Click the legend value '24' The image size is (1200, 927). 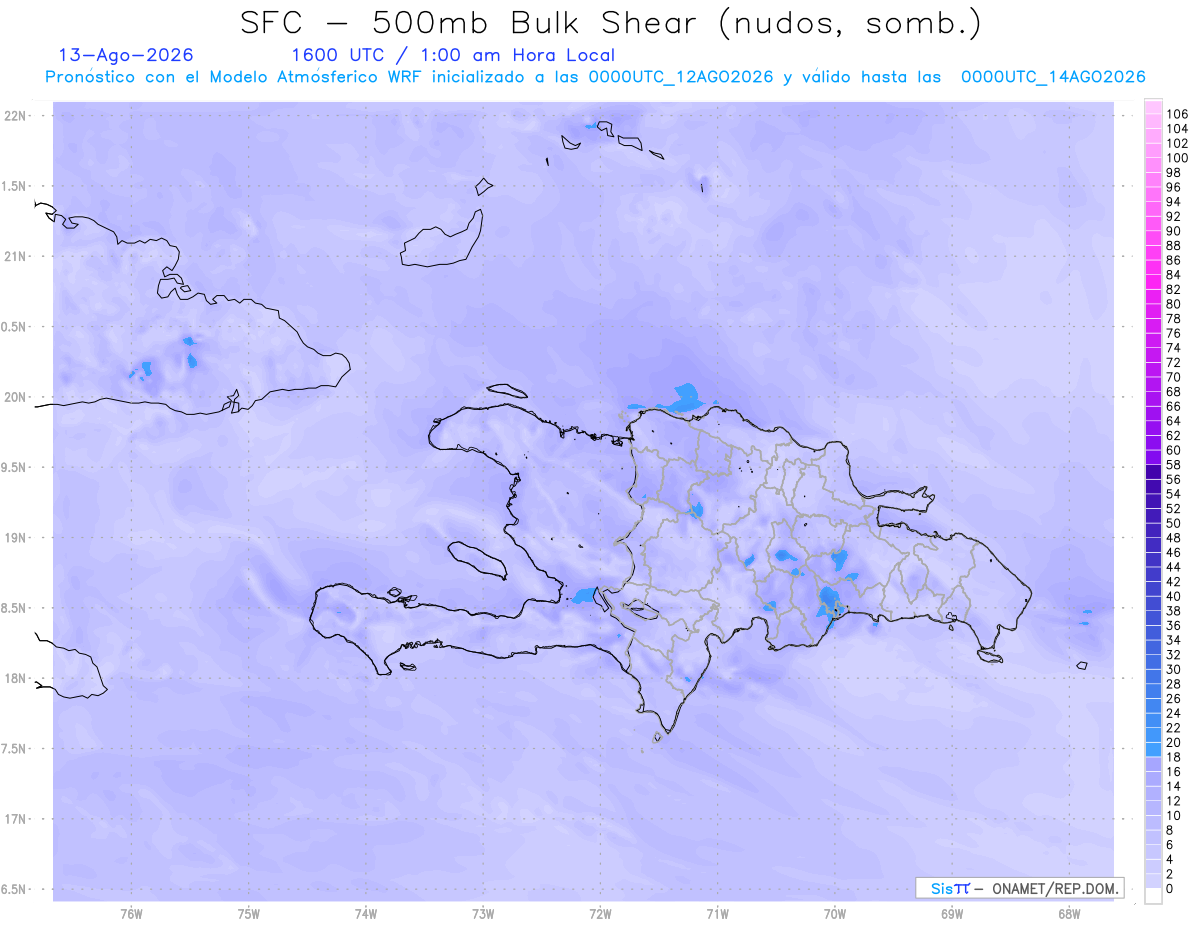tap(1173, 713)
